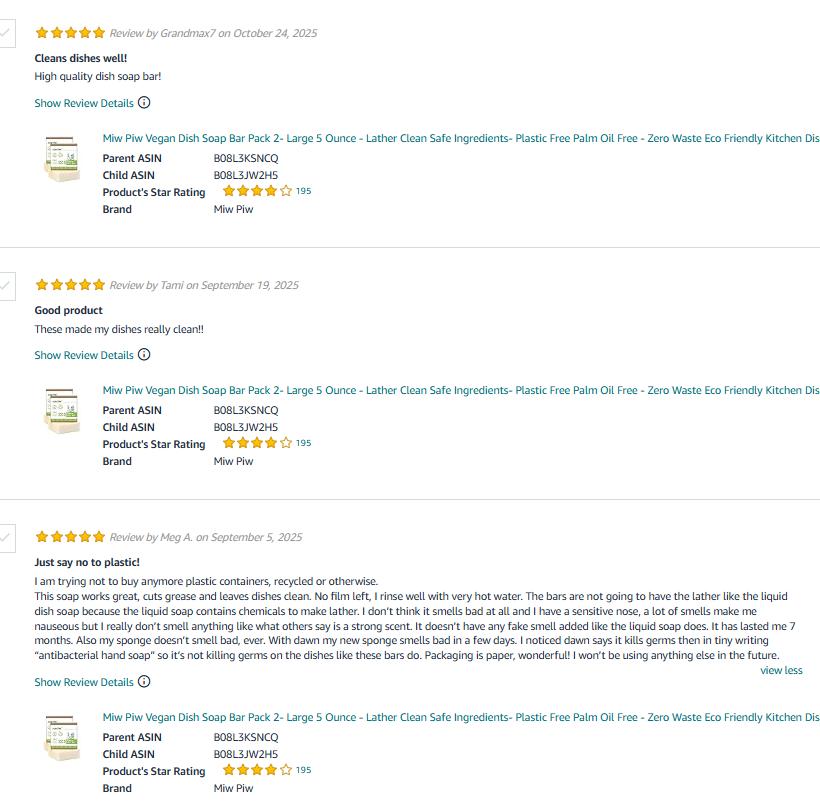The width and height of the screenshot is (820, 805).
Task: Select checkbox for Grandmax7's review
Action: tap(6, 33)
